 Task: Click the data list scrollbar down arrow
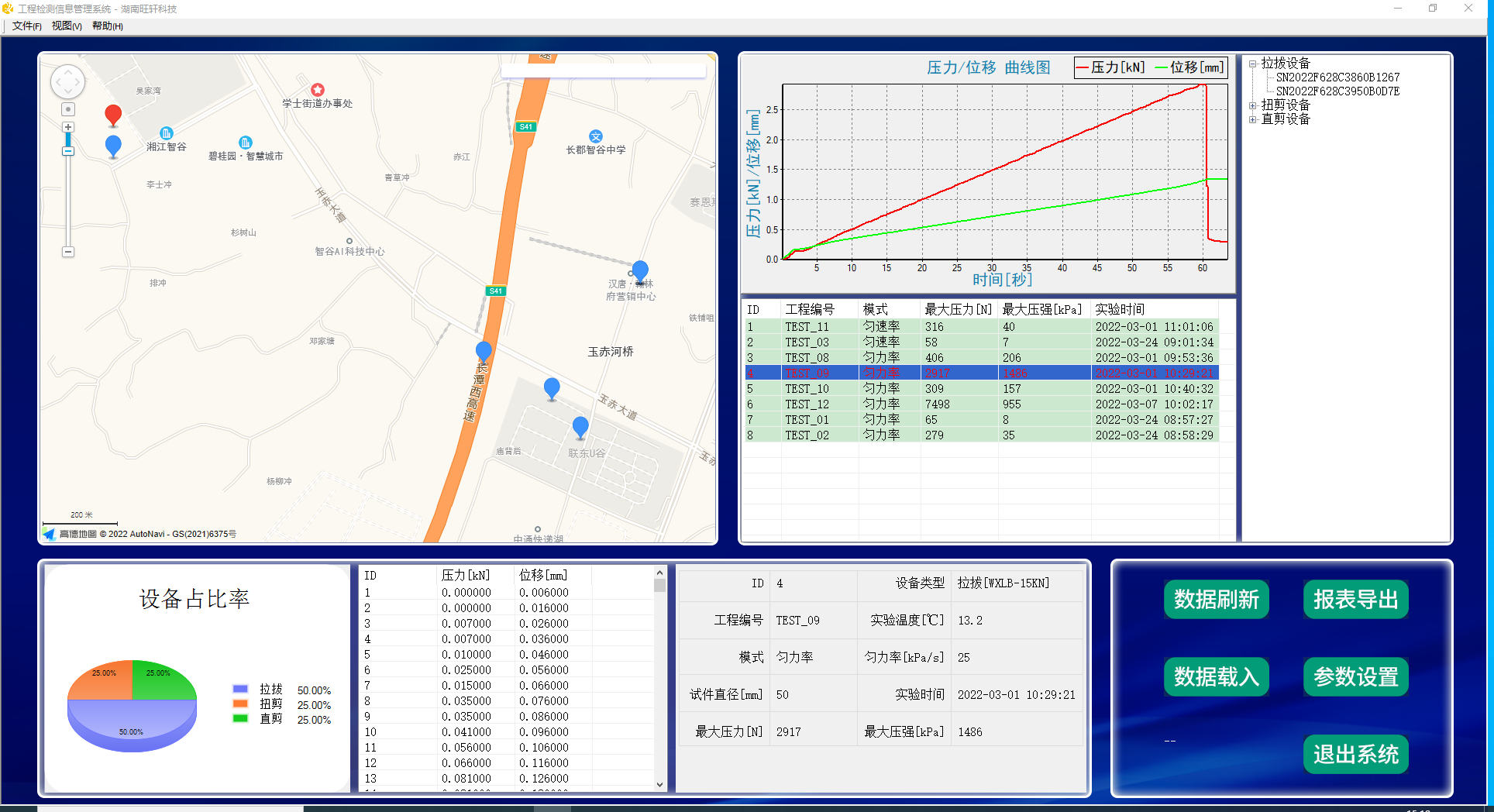pyautogui.click(x=659, y=784)
